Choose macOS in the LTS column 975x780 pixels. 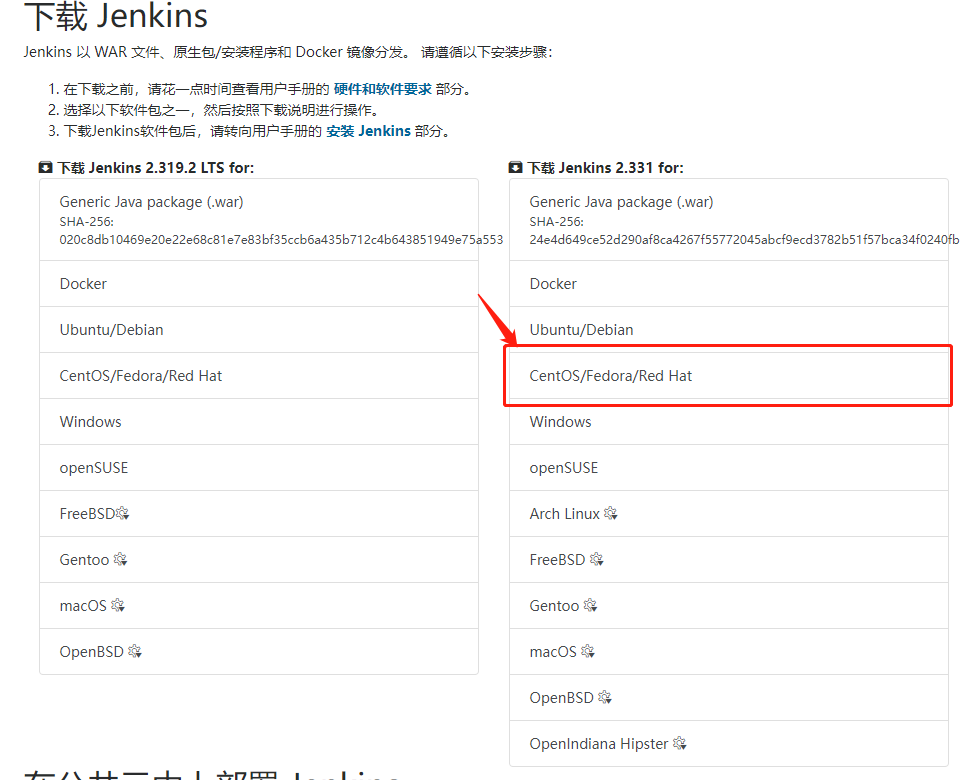(x=259, y=606)
